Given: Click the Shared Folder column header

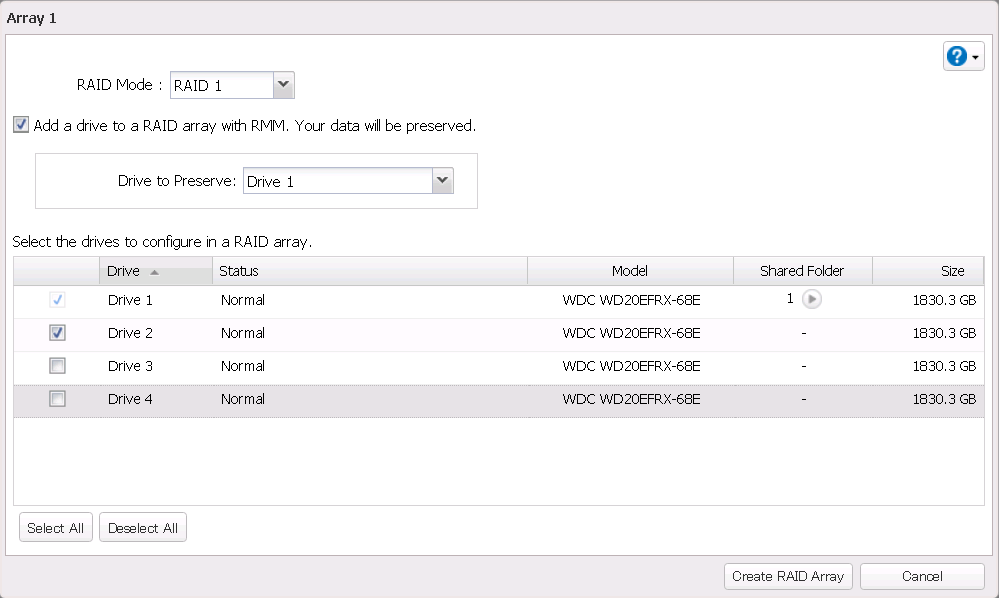Looking at the screenshot, I should pyautogui.click(x=802, y=271).
